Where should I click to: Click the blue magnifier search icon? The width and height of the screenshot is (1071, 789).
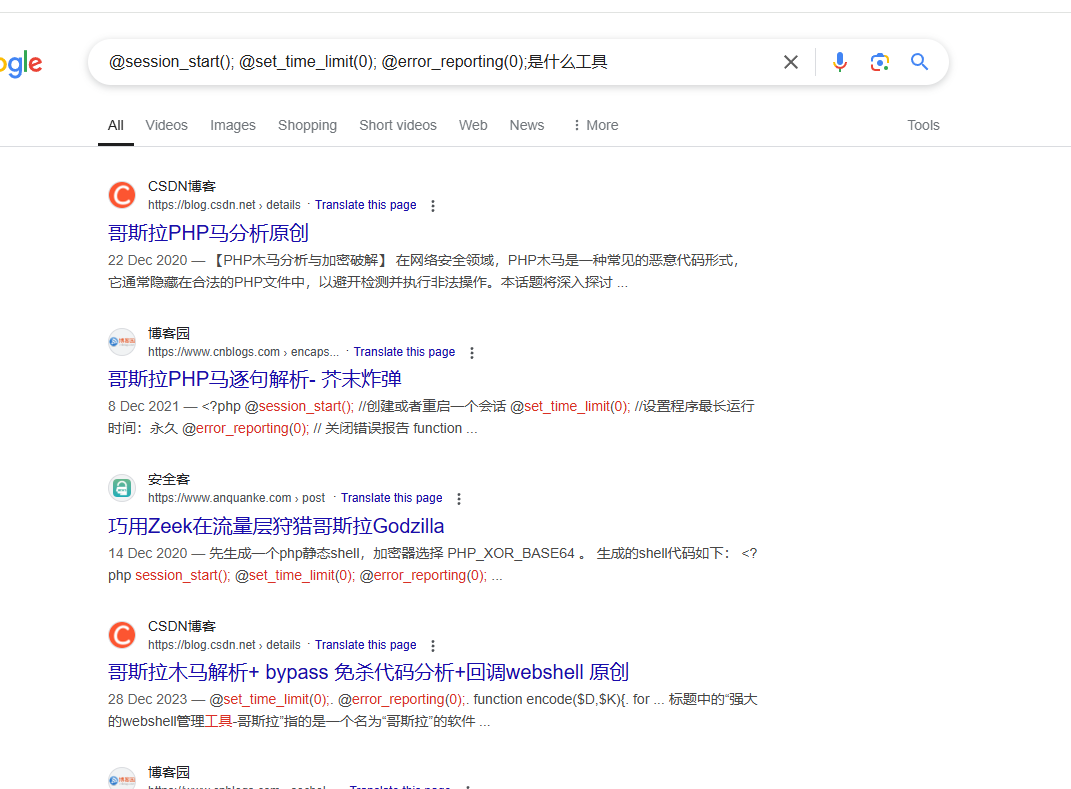point(920,62)
